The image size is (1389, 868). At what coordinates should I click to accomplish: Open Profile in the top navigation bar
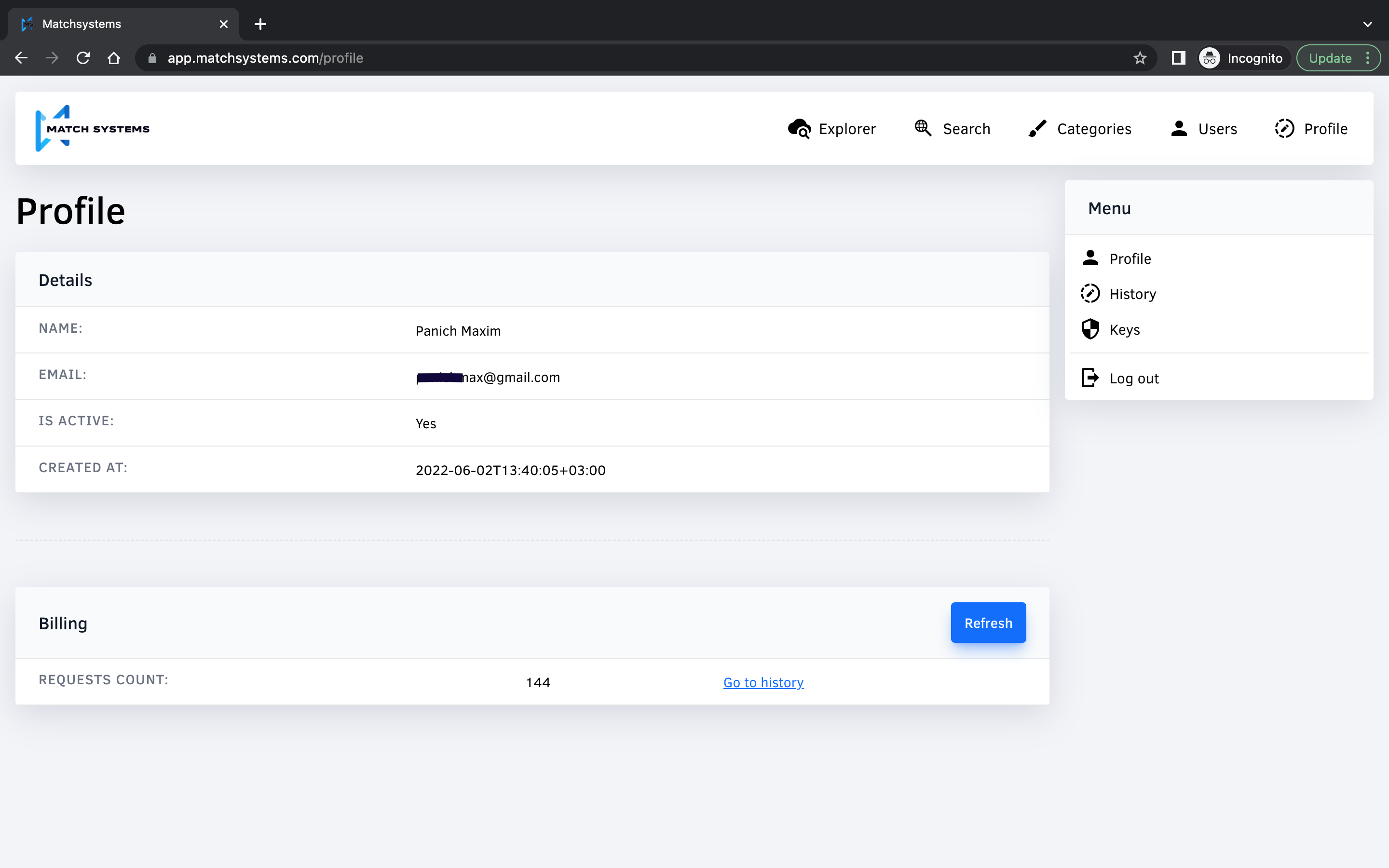coord(1311,129)
